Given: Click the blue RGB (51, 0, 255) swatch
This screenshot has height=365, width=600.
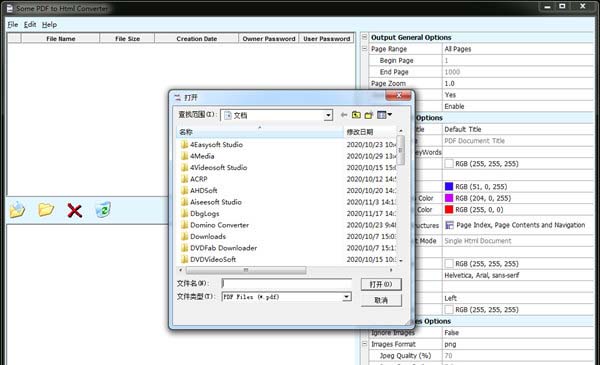Looking at the screenshot, I should pyautogui.click(x=449, y=186).
